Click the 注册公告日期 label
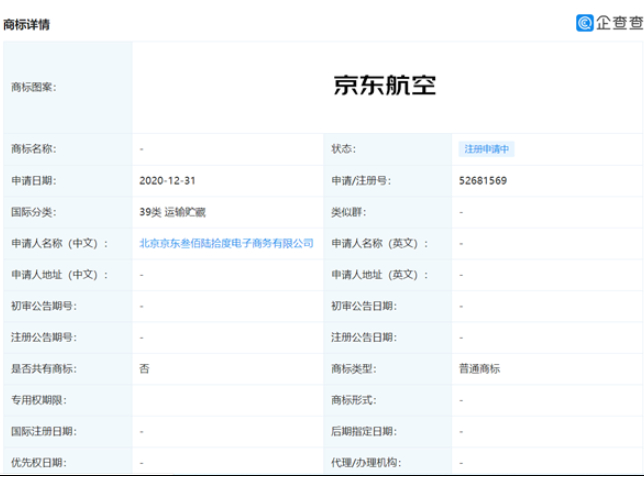644x477 pixels. (364, 337)
